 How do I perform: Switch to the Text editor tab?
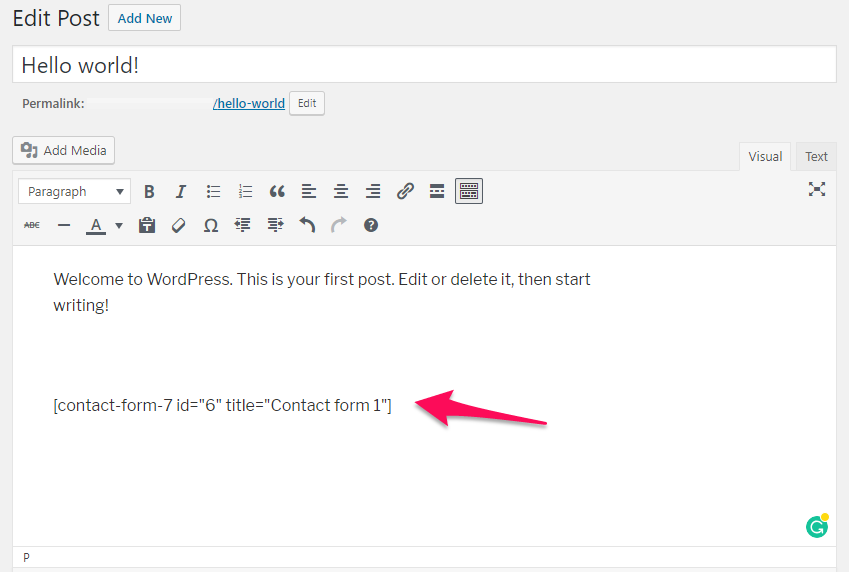tap(816, 157)
